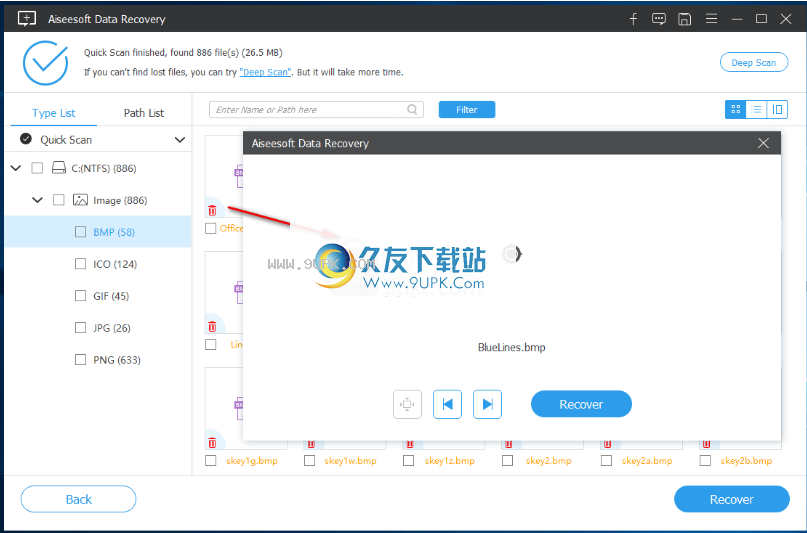Check the ICO (124) checkbox
The width and height of the screenshot is (807, 533).
pos(80,263)
